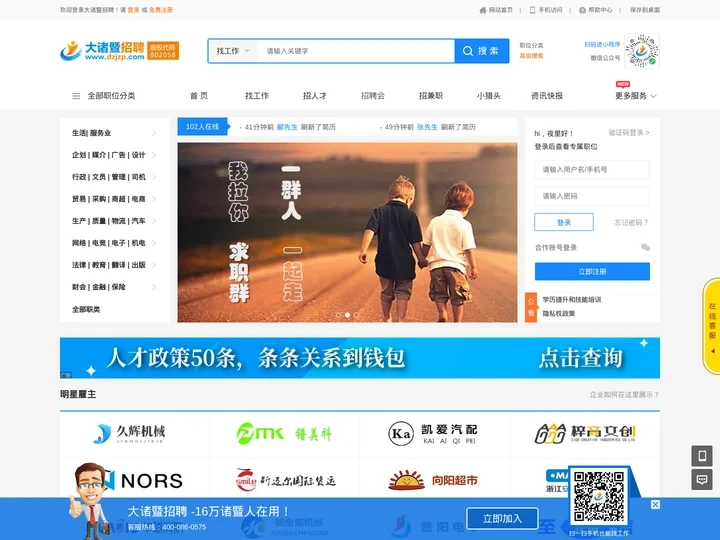Select the second carousel dot indicator
The width and height of the screenshot is (720, 540).
point(348,315)
